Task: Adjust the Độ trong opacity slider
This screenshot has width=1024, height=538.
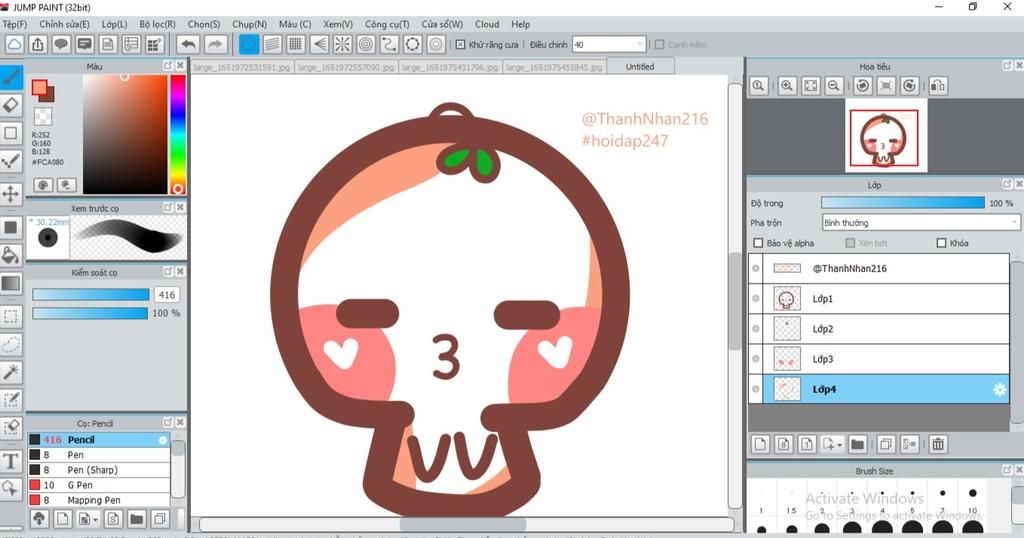Action: (x=903, y=203)
